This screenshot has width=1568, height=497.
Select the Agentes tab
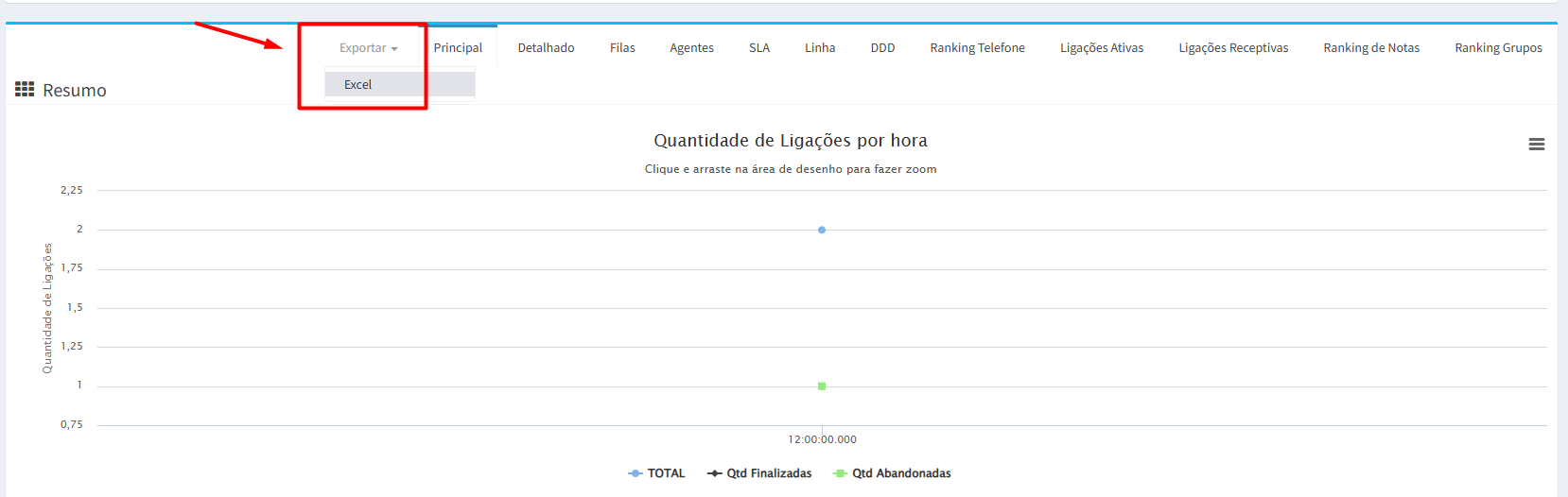(x=691, y=48)
